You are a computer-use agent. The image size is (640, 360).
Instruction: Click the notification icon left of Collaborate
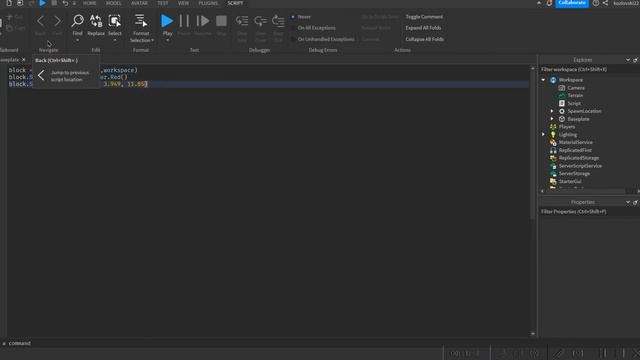point(549,3)
